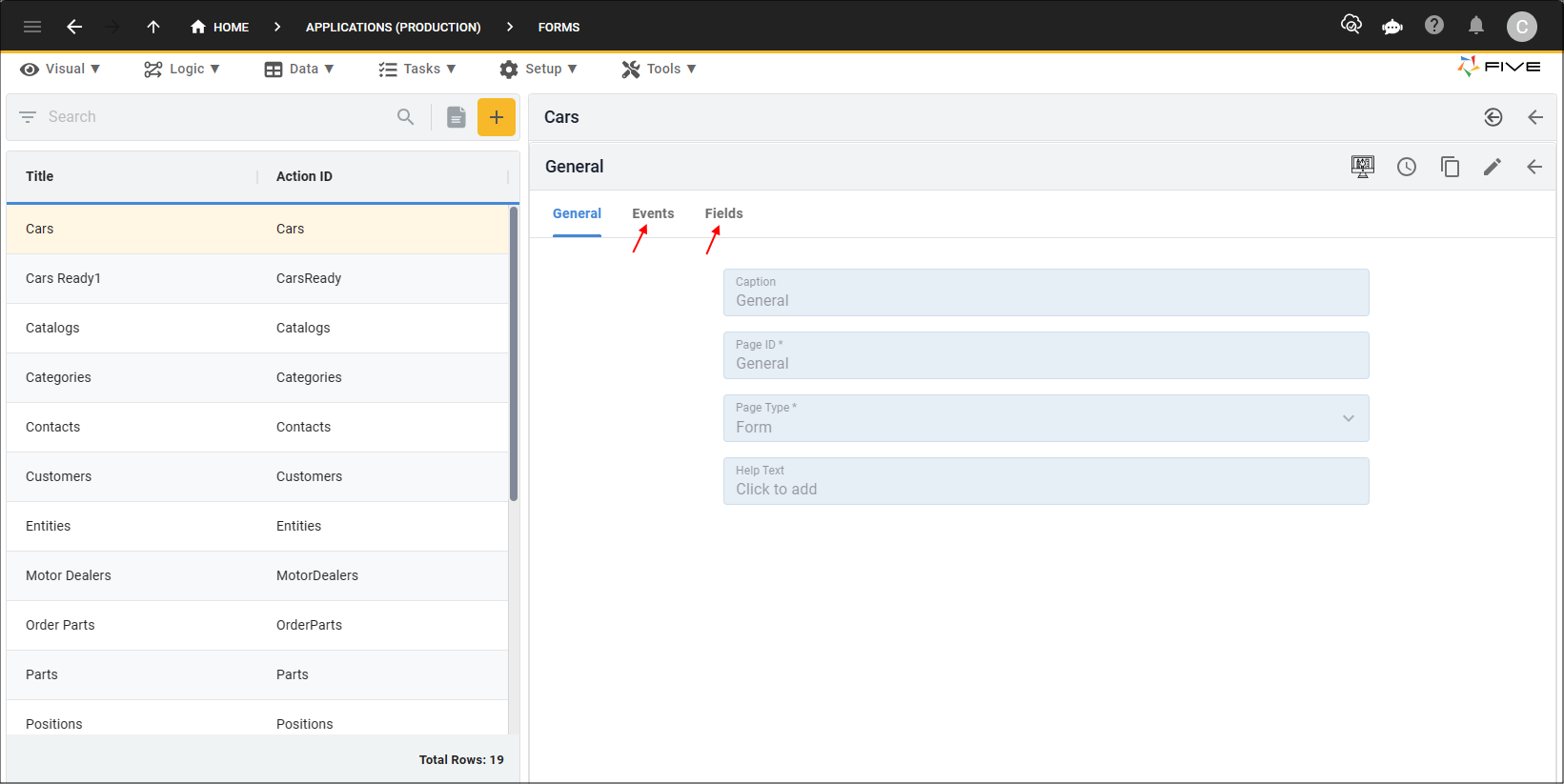Select the Motor Dealers row
The image size is (1564, 784).
pyautogui.click(x=257, y=575)
